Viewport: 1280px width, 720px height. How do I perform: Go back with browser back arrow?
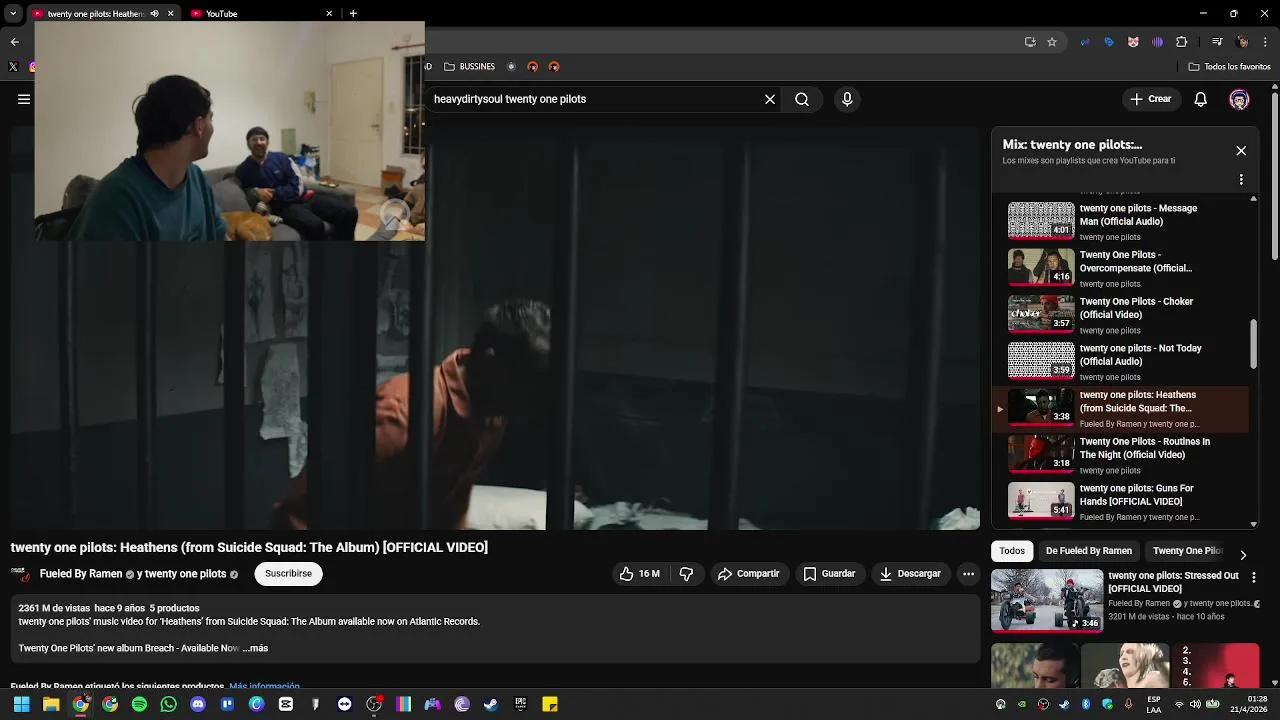click(14, 42)
